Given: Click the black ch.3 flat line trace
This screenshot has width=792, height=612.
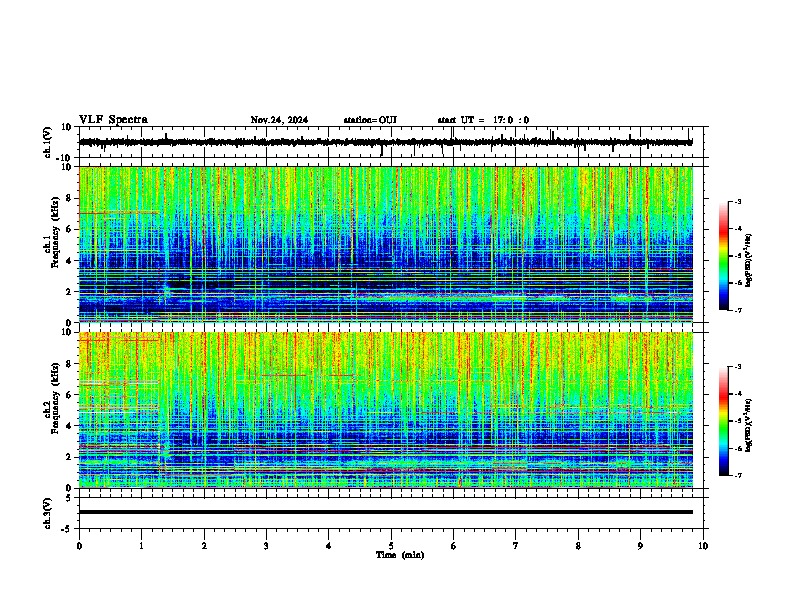Looking at the screenshot, I should point(386,512).
